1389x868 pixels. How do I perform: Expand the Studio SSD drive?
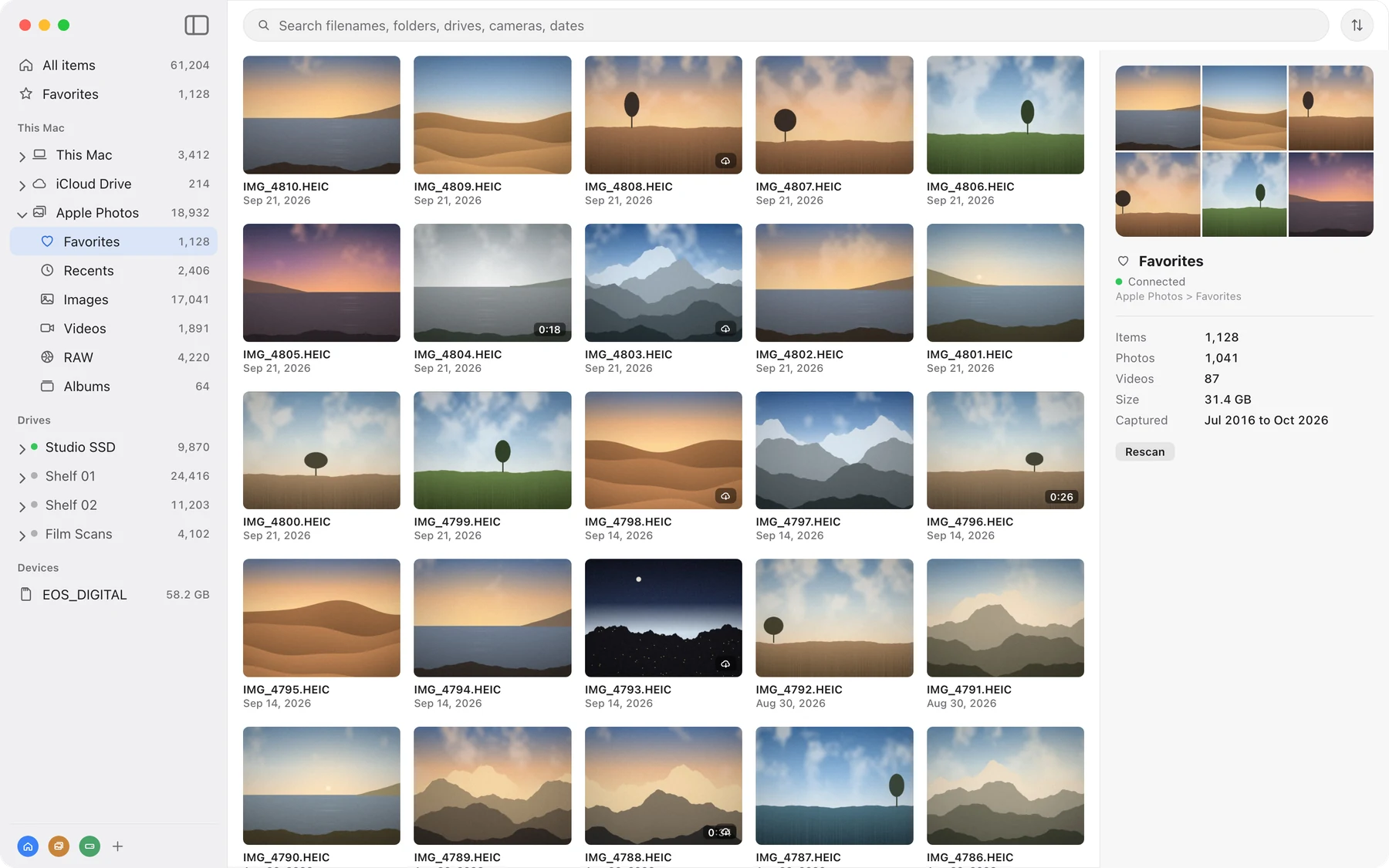pos(22,449)
